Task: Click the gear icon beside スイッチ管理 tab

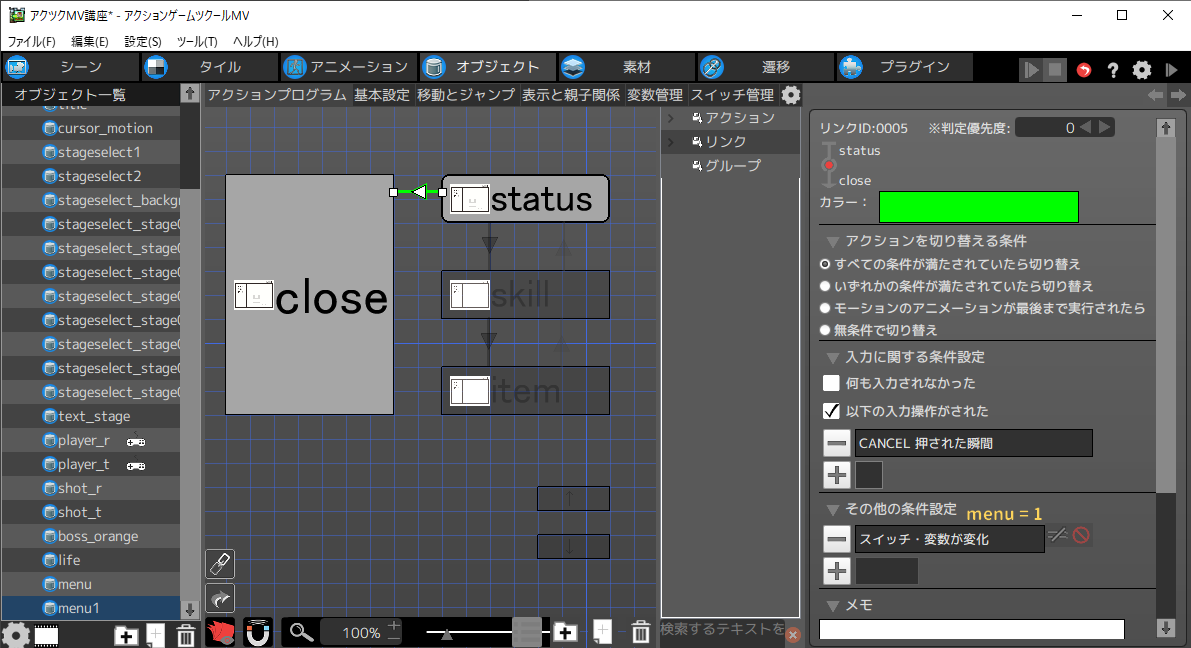Action: [791, 95]
